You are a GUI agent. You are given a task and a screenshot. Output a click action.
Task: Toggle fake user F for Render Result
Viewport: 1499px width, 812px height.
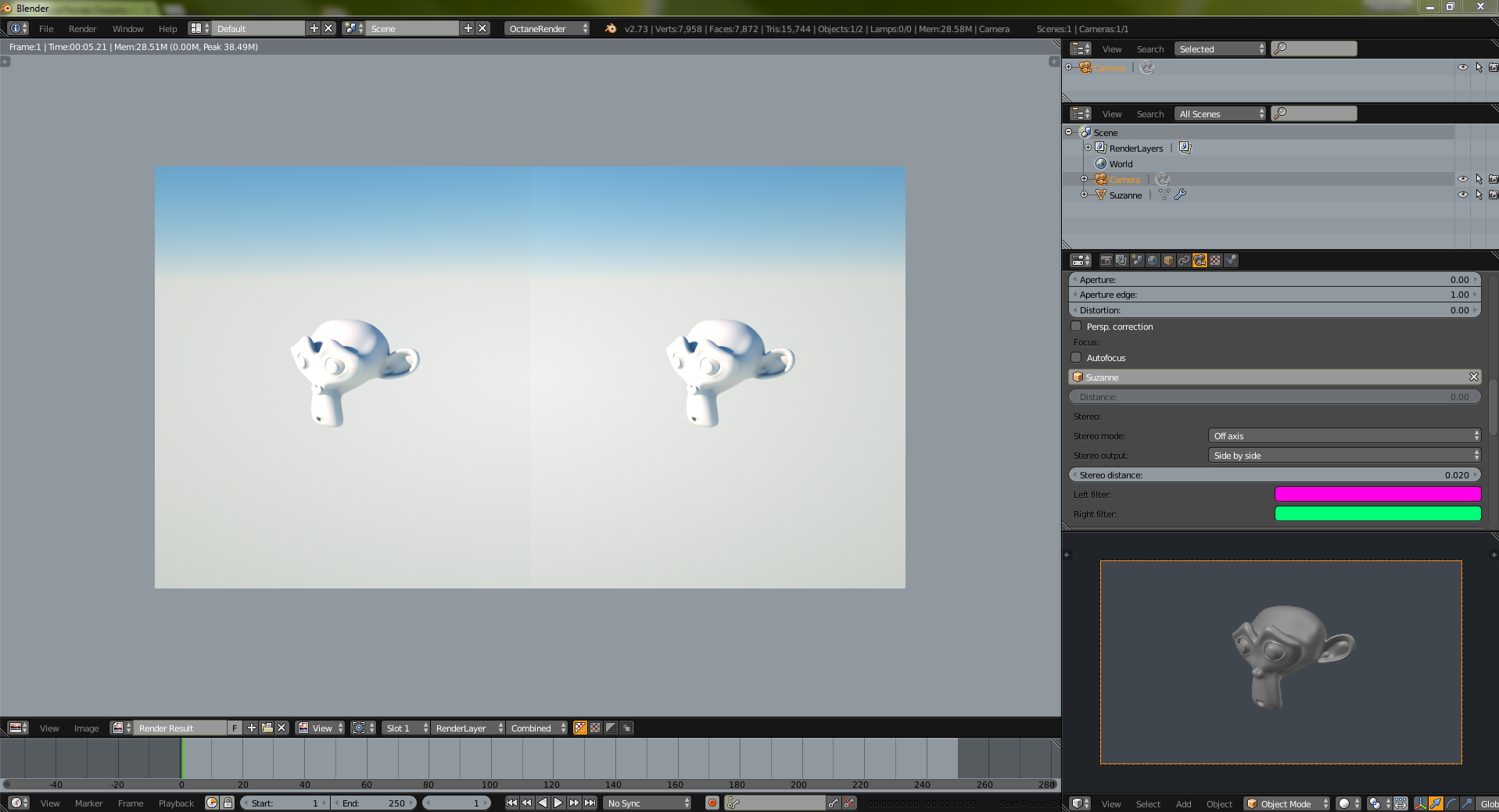[235, 728]
